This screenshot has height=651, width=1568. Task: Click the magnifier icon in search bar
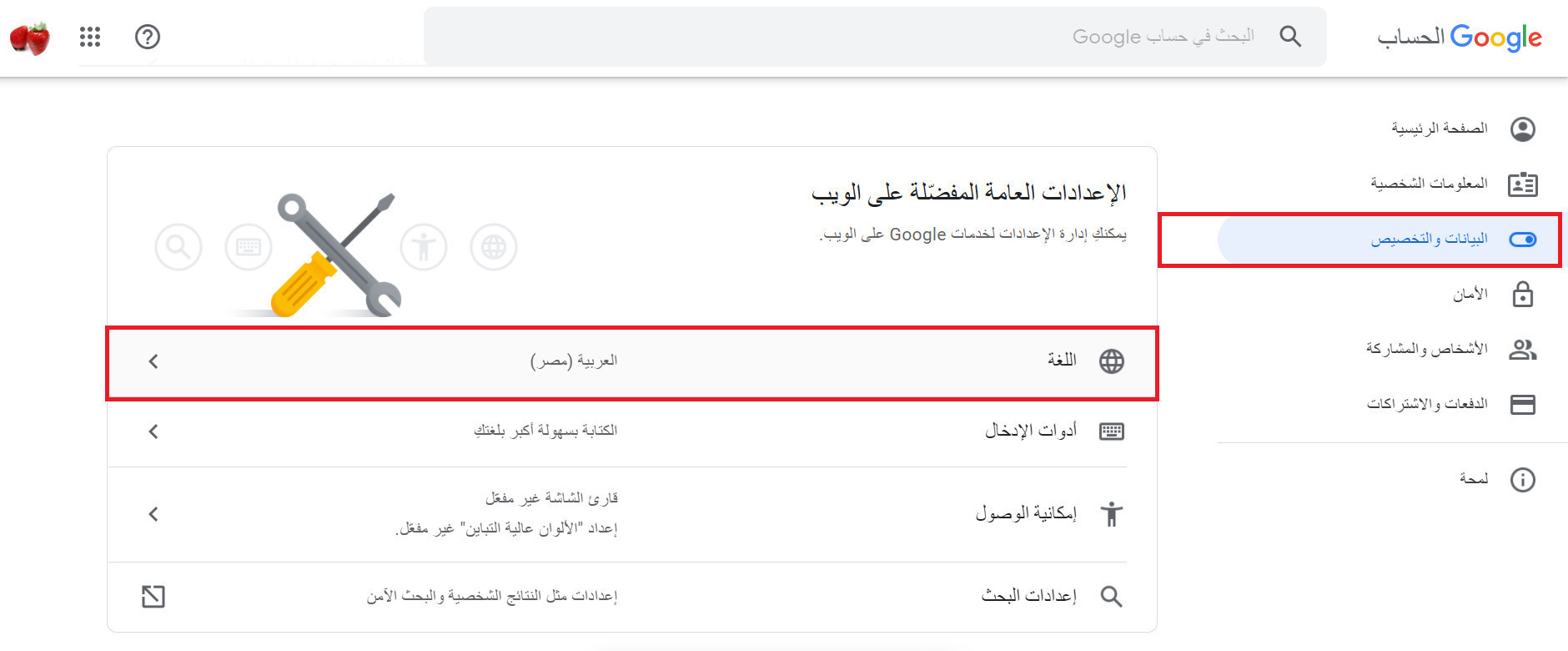coord(1290,37)
